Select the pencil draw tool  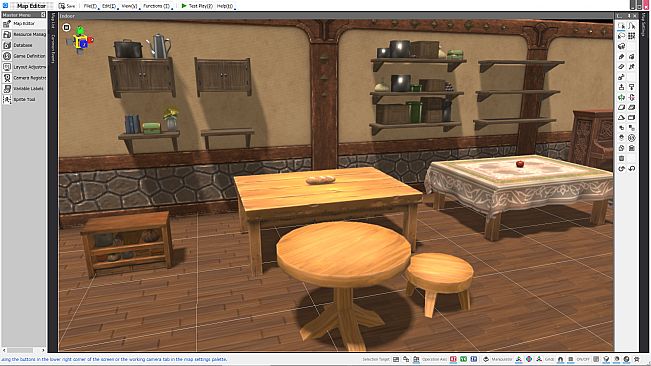(621, 56)
